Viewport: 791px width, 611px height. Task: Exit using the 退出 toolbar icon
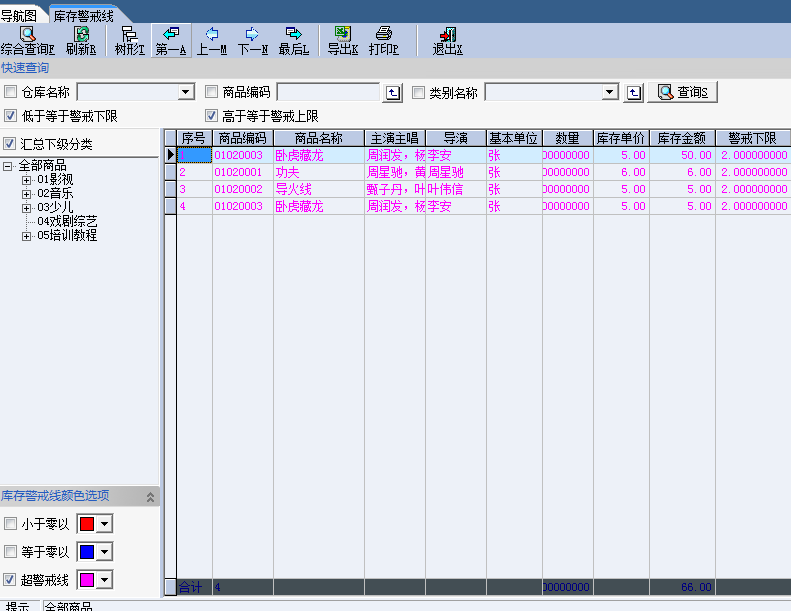[447, 40]
